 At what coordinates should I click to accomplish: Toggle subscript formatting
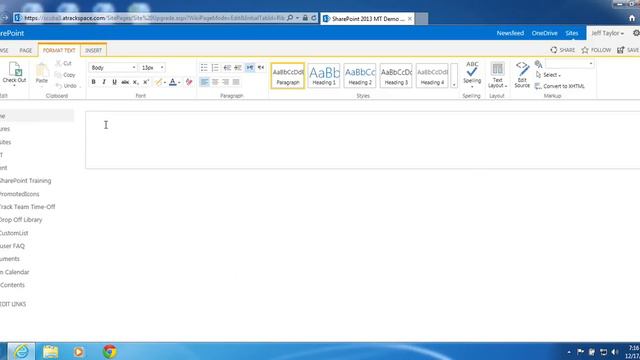136,82
